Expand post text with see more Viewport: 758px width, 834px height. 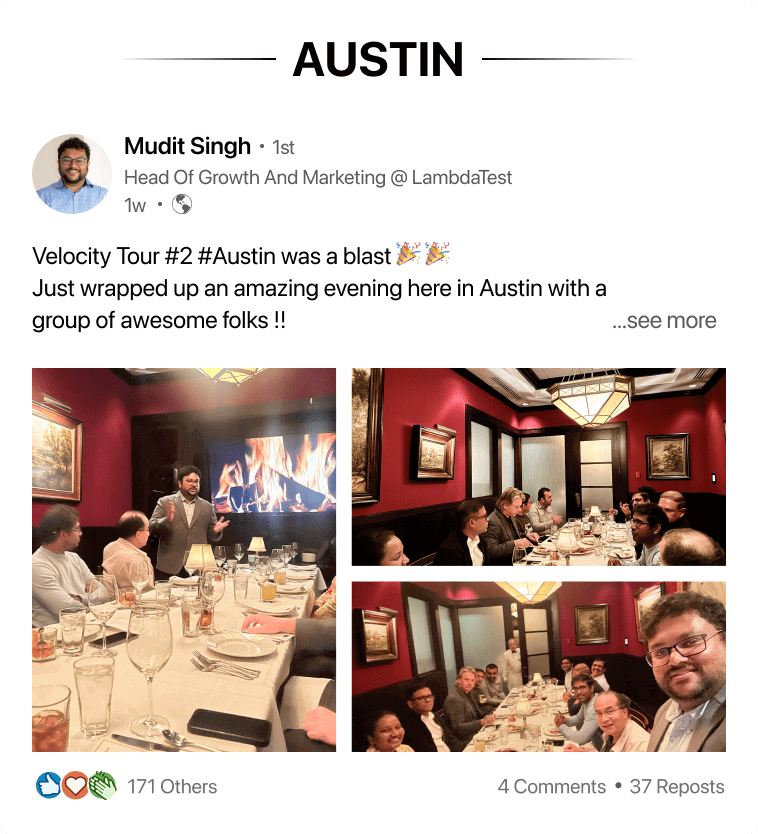[x=664, y=321]
